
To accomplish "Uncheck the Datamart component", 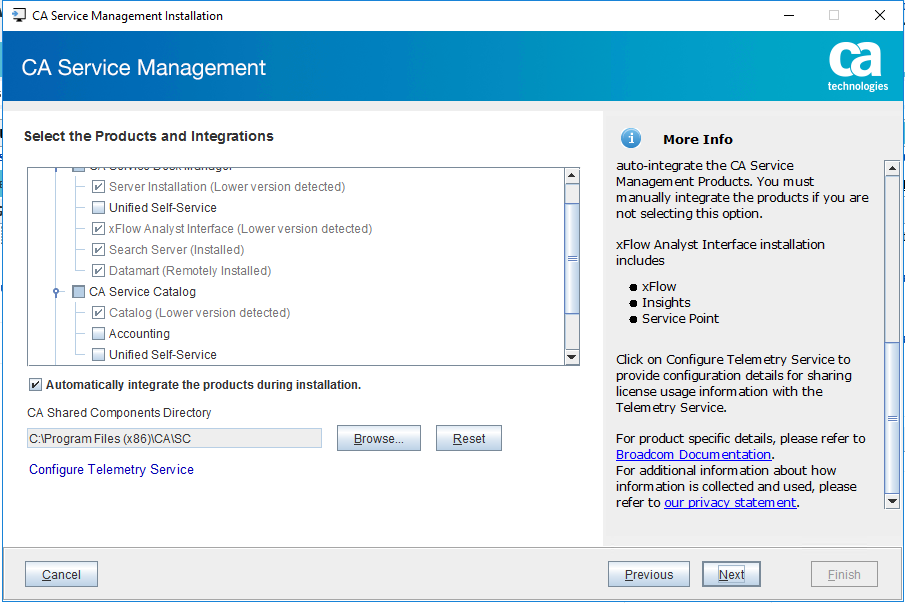I will coord(98,270).
